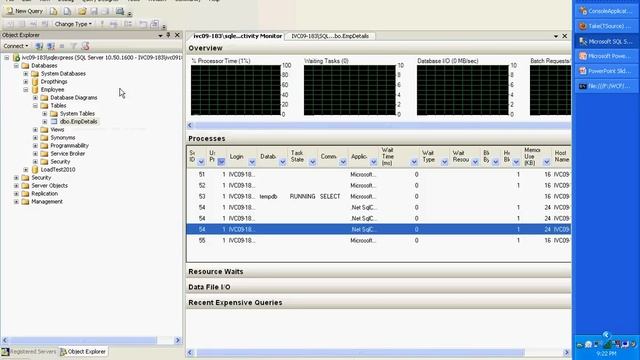Switch to the dbo.EmpDetails document tab
640x360 pixels.
[330, 36]
